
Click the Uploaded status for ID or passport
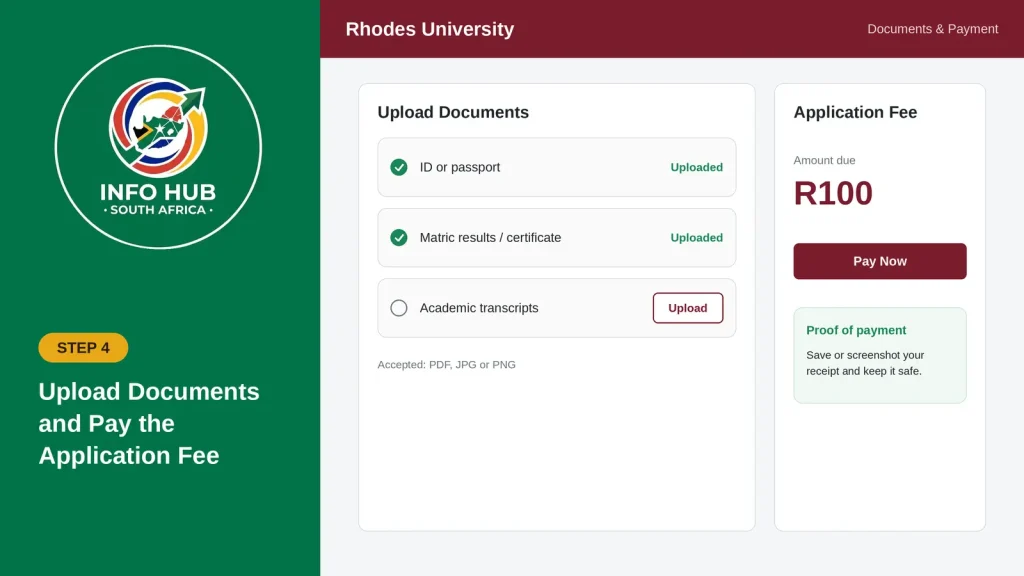click(696, 167)
